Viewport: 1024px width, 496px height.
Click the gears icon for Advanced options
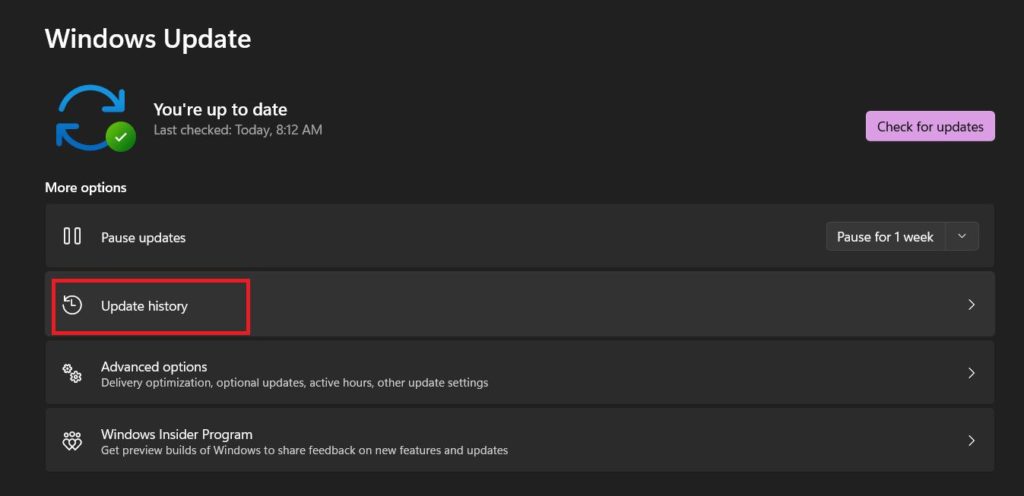point(72,373)
